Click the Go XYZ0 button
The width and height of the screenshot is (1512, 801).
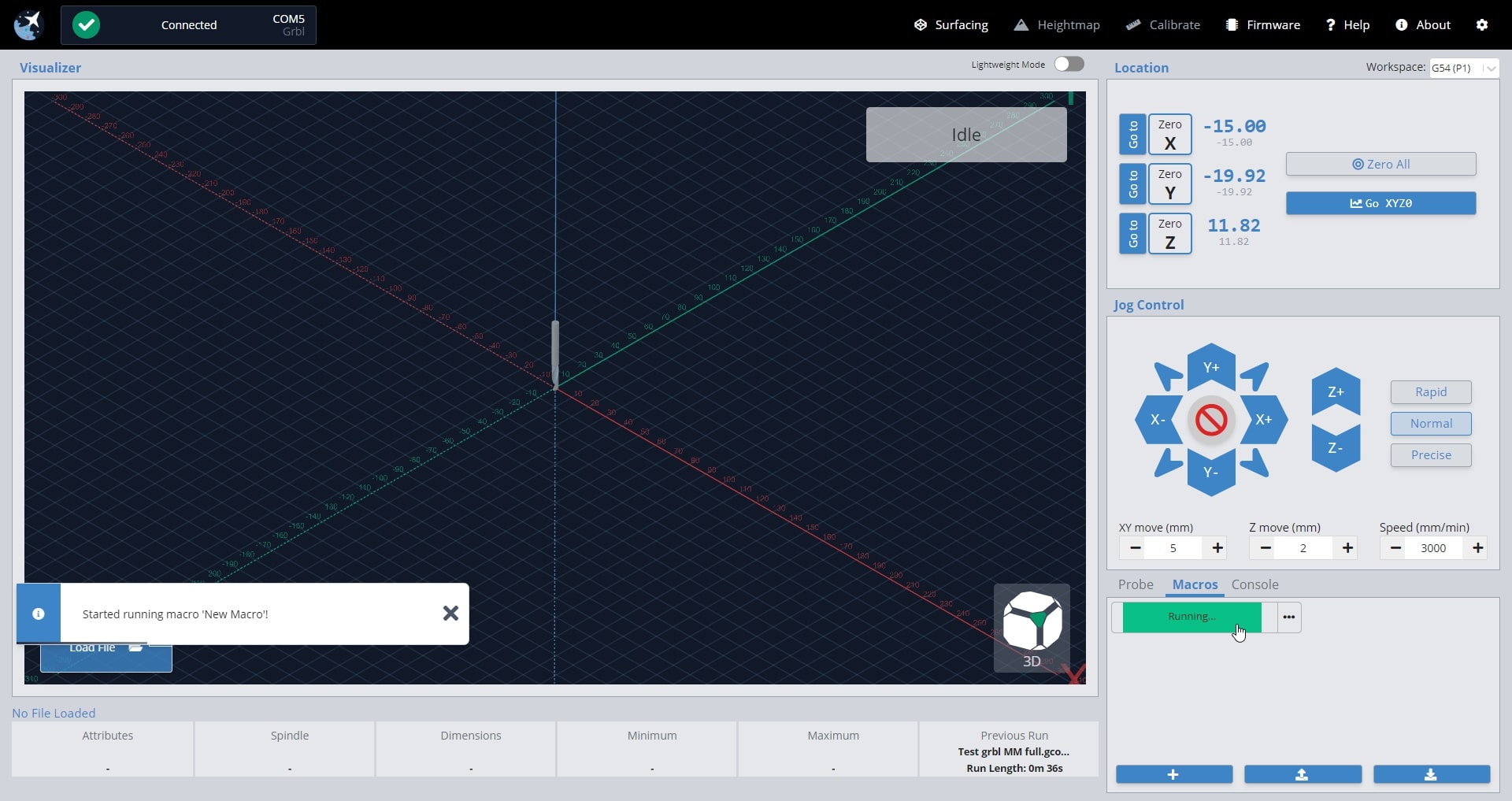[x=1380, y=203]
